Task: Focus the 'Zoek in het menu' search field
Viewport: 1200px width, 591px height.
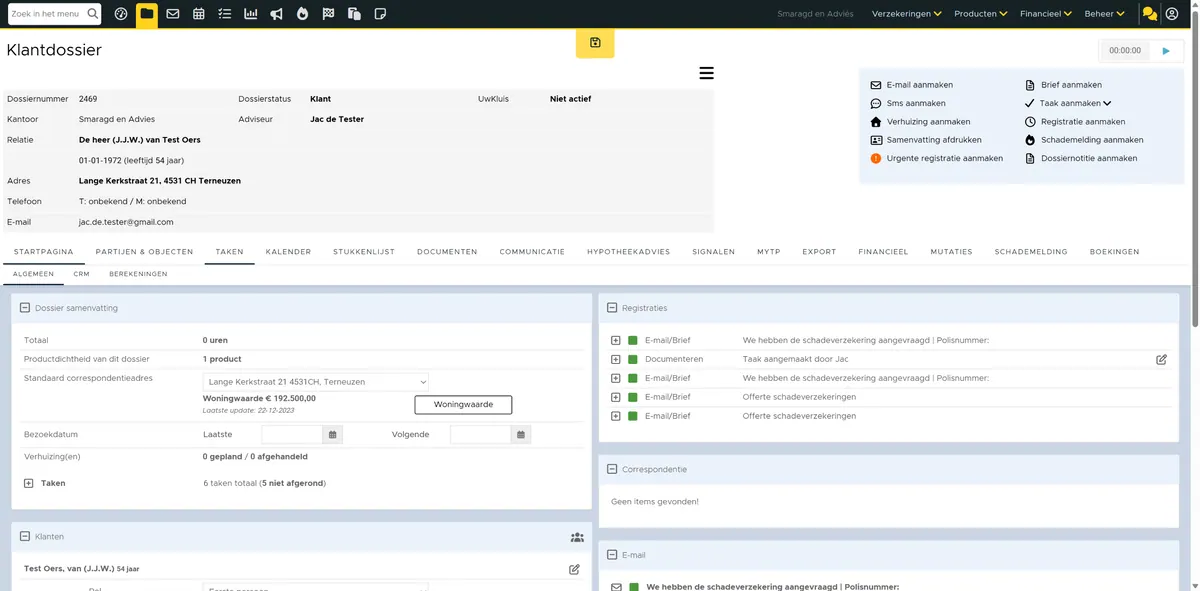Action: (46, 14)
